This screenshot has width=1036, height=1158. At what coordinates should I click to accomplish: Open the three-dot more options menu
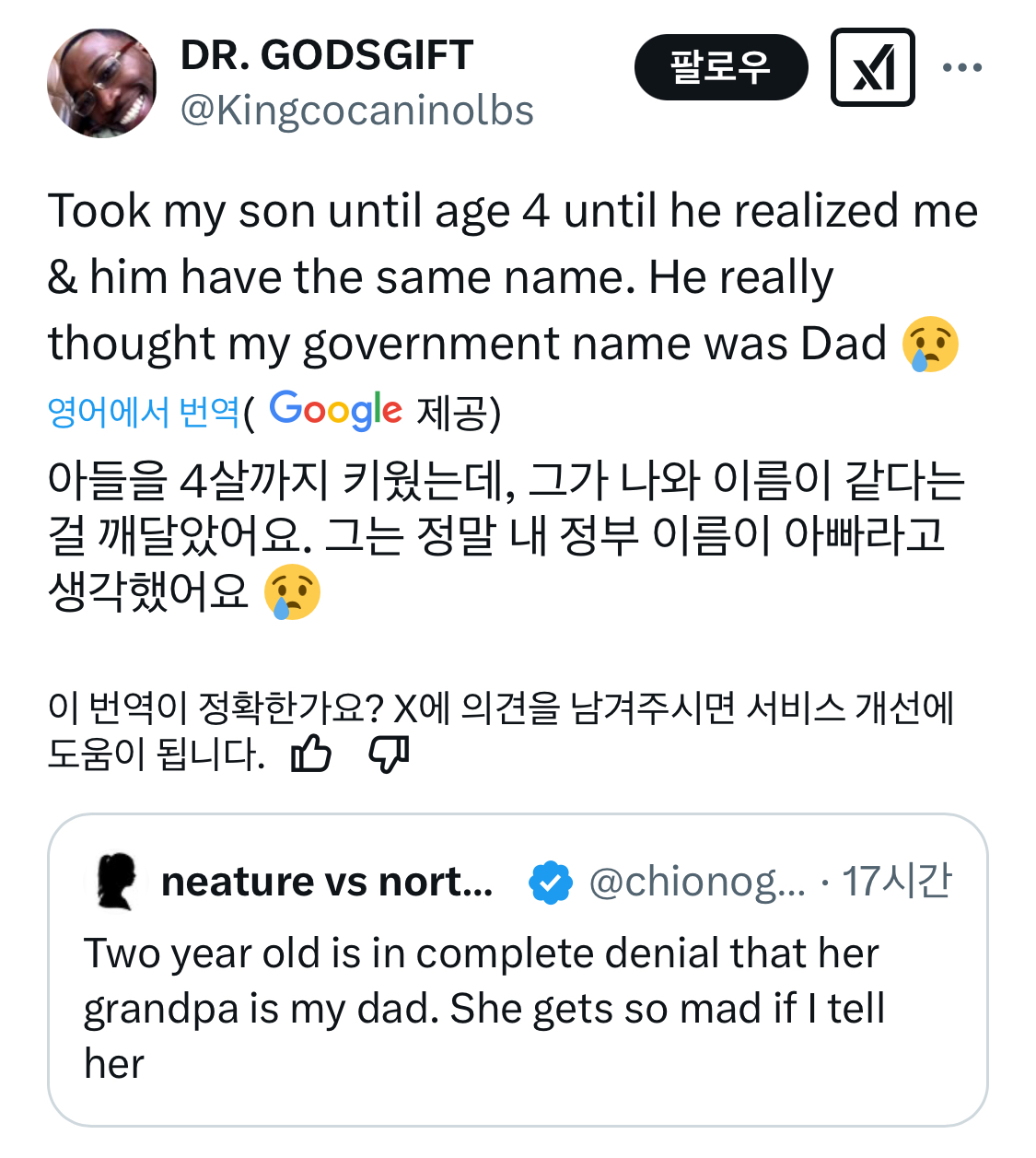tap(962, 67)
